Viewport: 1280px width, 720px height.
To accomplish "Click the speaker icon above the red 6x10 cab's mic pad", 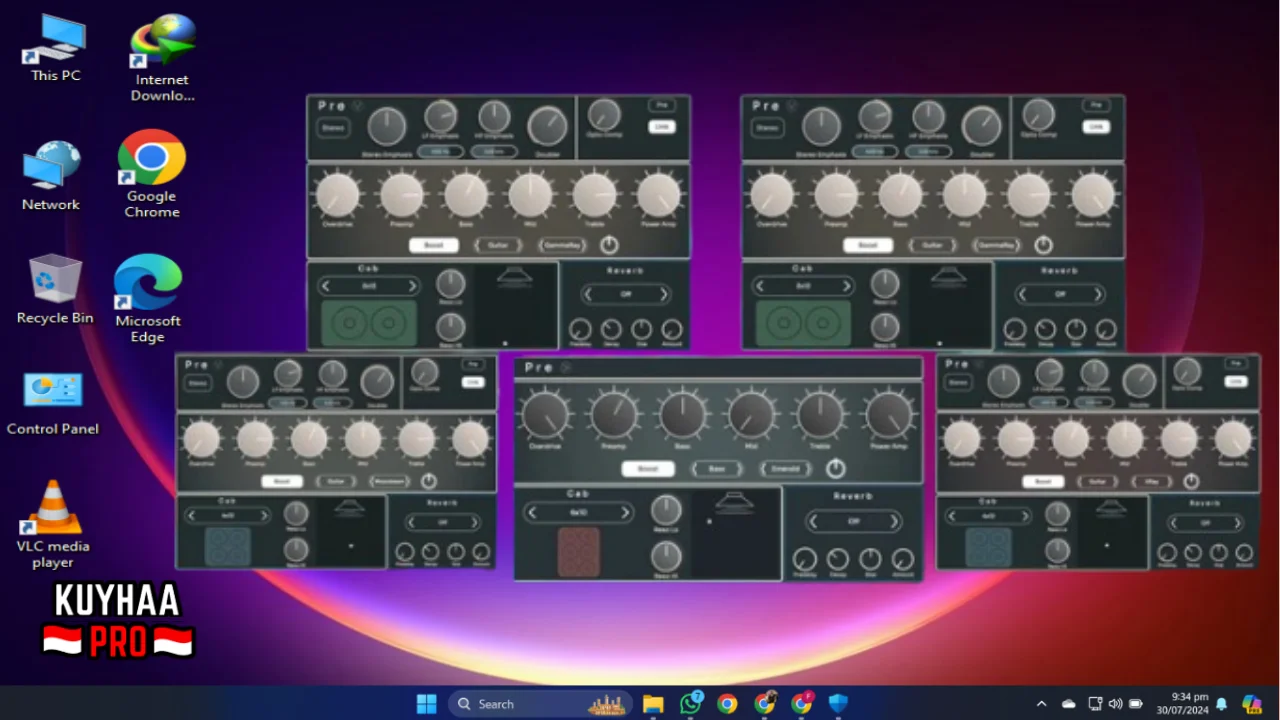I will 734,502.
